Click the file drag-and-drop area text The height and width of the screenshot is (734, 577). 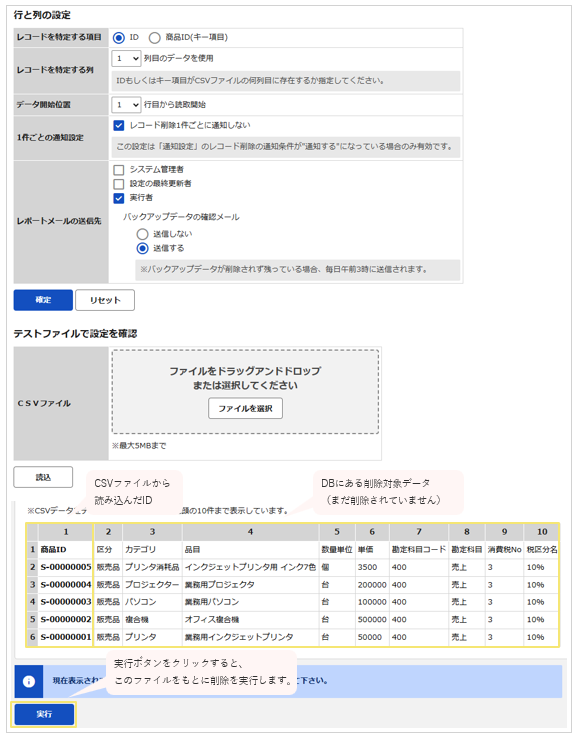click(245, 378)
